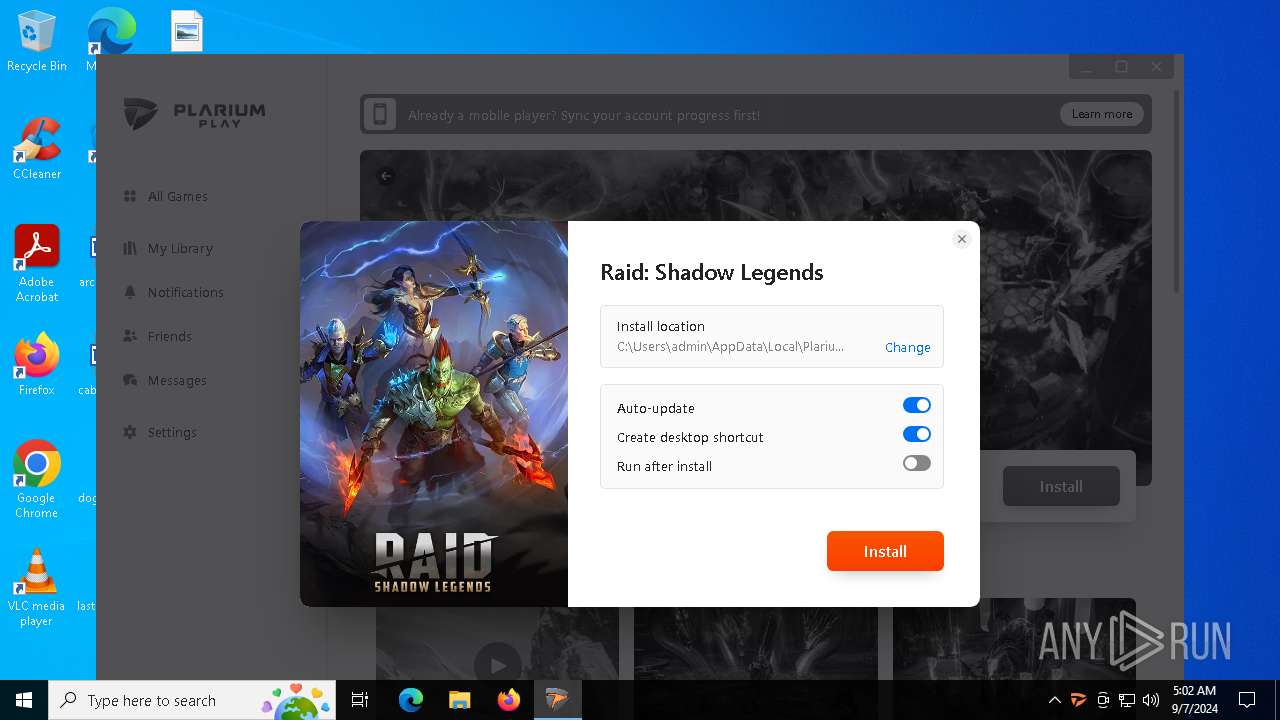Expand hidden system tray icons
The image size is (1280, 720).
pyautogui.click(x=1054, y=700)
